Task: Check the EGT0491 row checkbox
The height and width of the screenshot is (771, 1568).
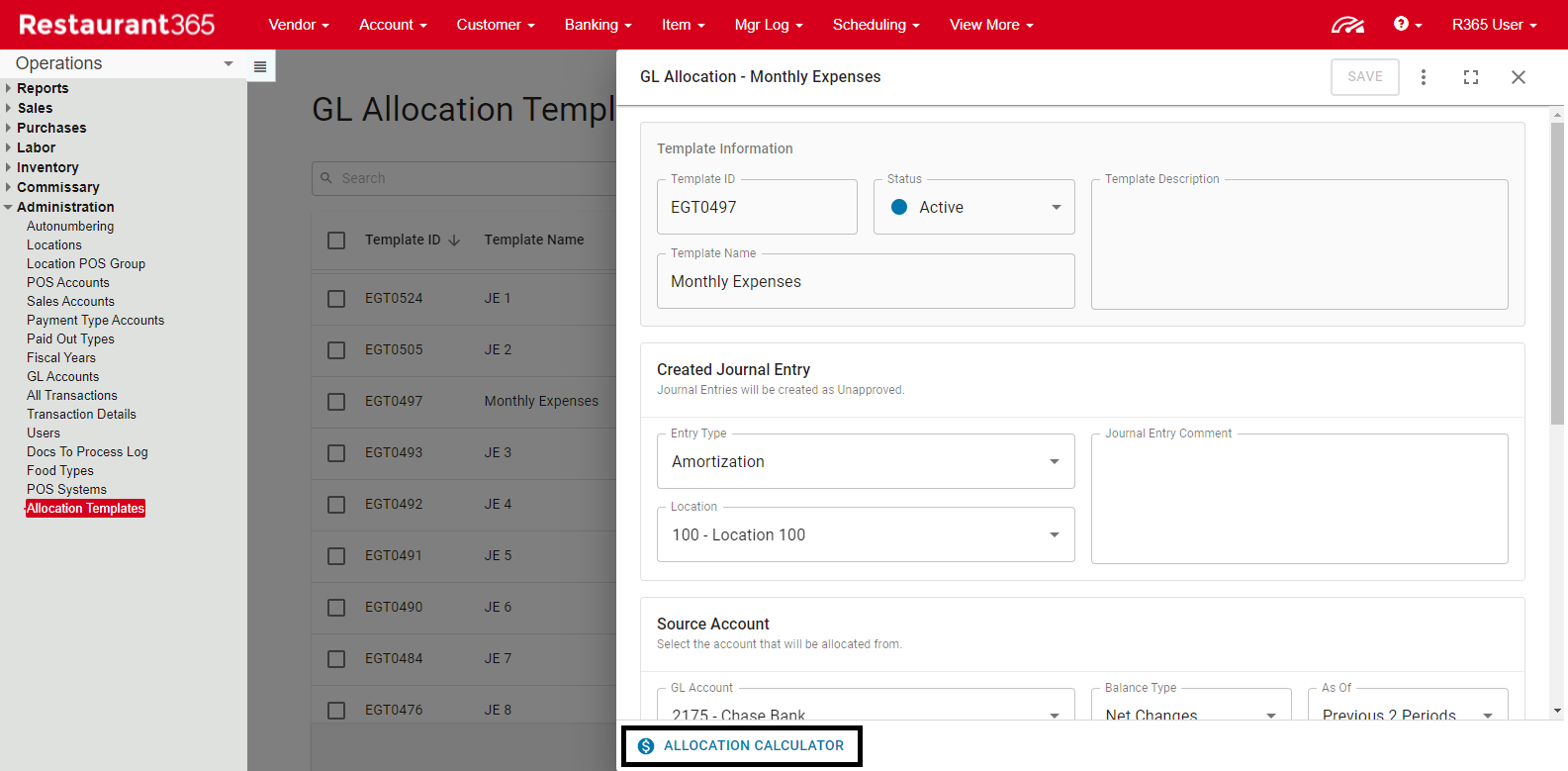Action: (x=336, y=556)
